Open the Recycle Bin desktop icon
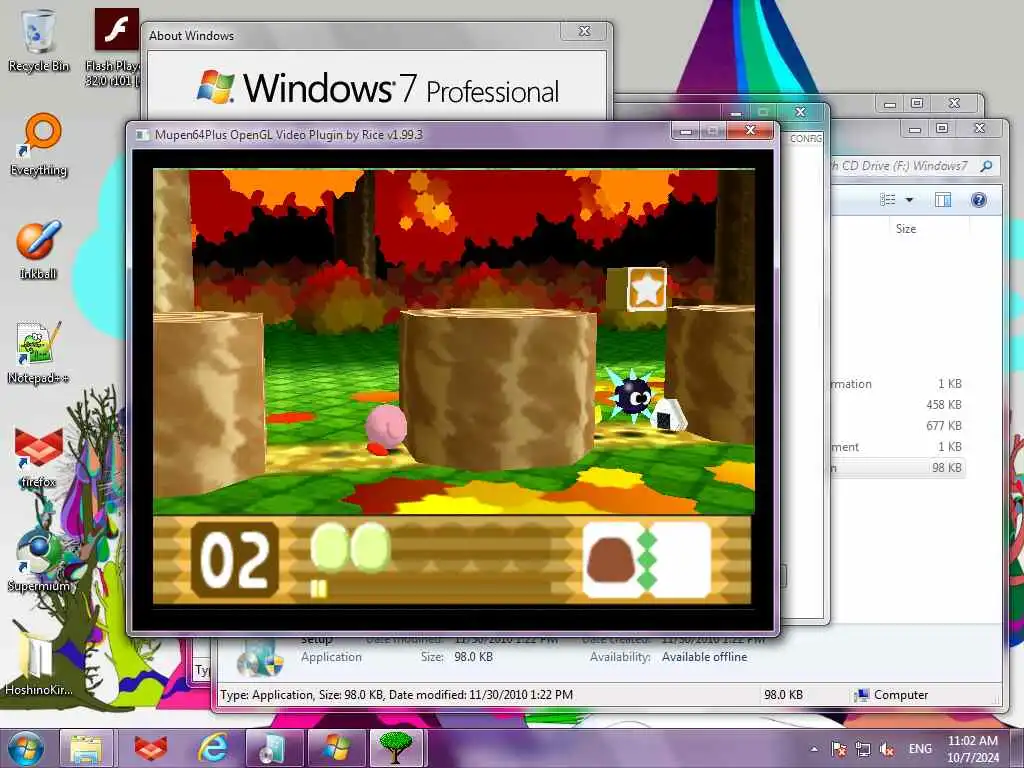 pyautogui.click(x=39, y=40)
